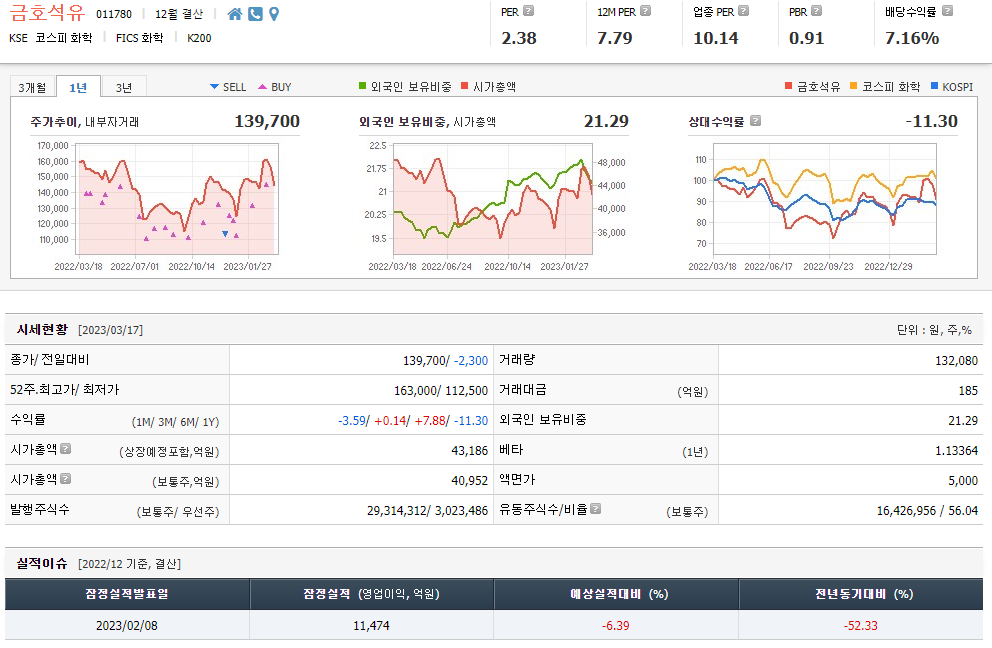This screenshot has height=648, width=992.
Task: Click the 베타 value 1.13364
Action: pyautogui.click(x=957, y=450)
